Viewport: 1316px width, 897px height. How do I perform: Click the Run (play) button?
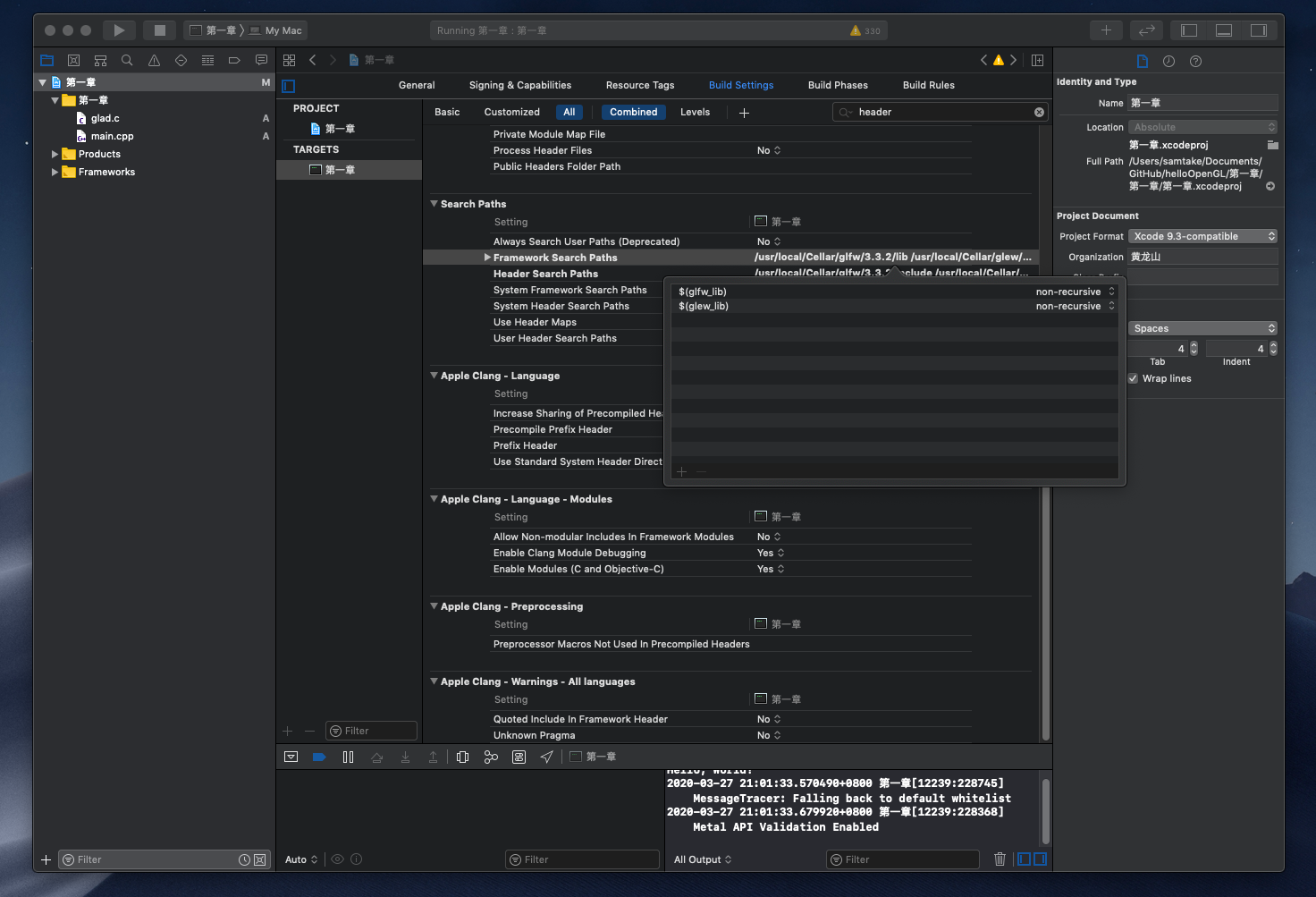pyautogui.click(x=119, y=30)
